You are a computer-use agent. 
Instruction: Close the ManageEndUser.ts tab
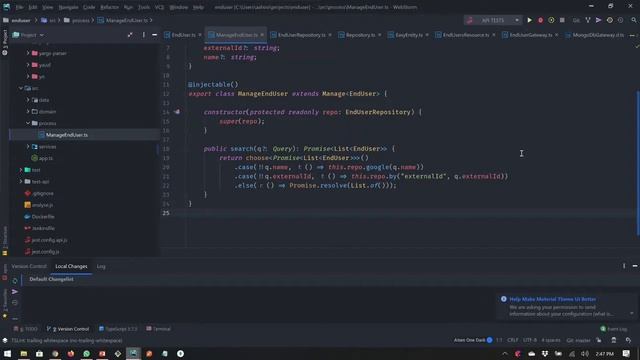[262, 35]
